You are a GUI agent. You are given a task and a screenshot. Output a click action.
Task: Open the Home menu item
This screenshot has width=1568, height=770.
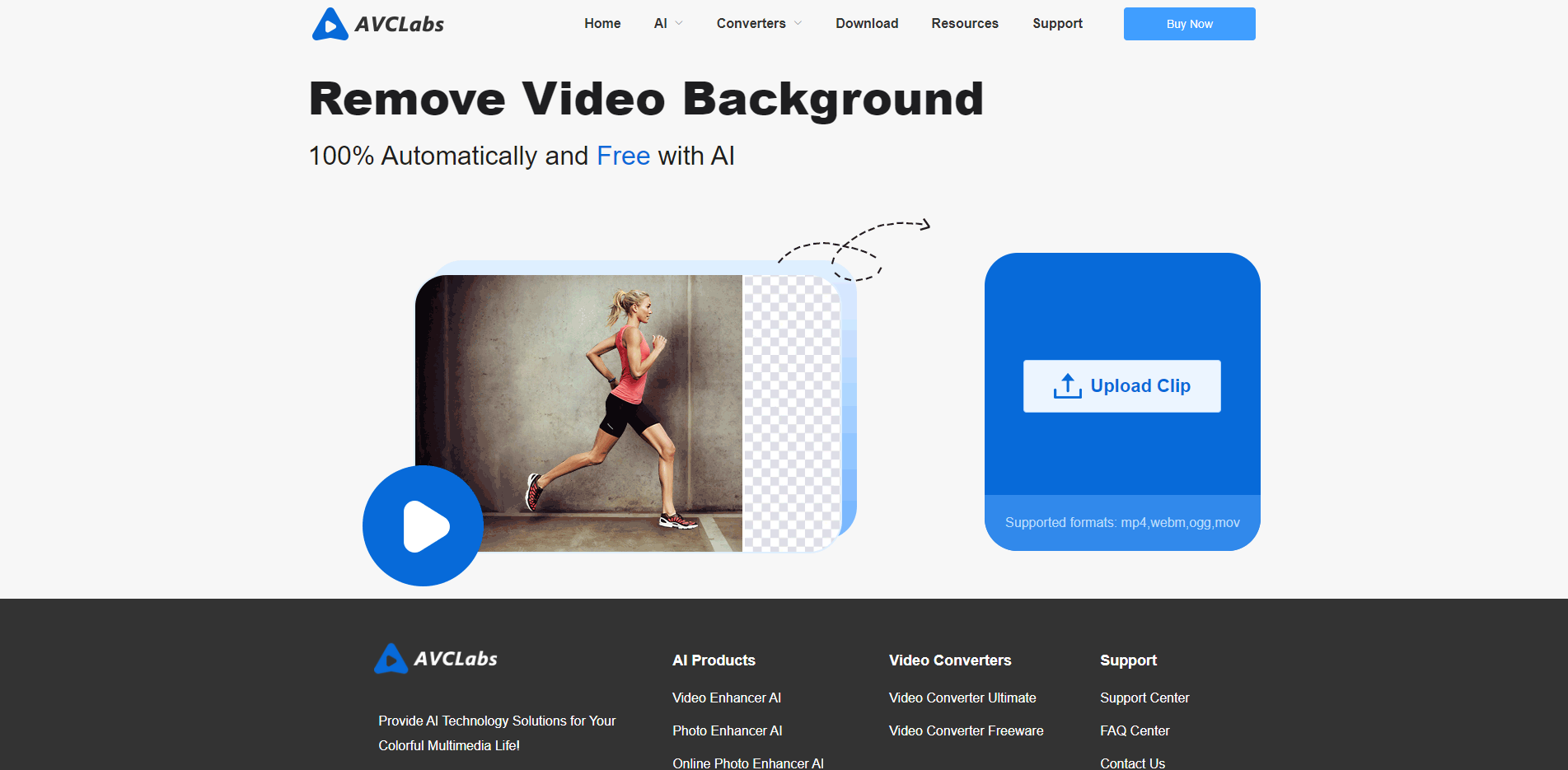(x=602, y=24)
